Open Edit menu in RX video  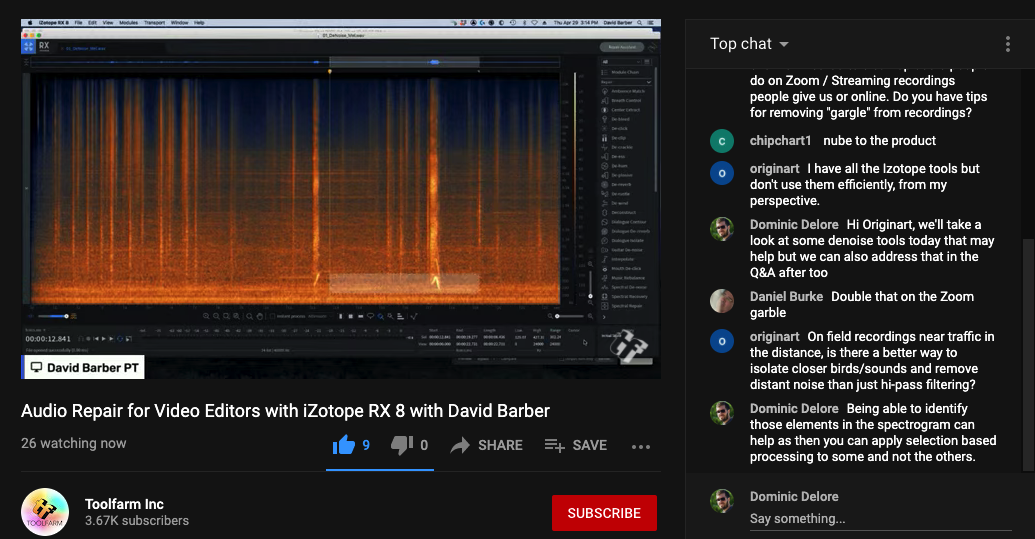tap(92, 22)
